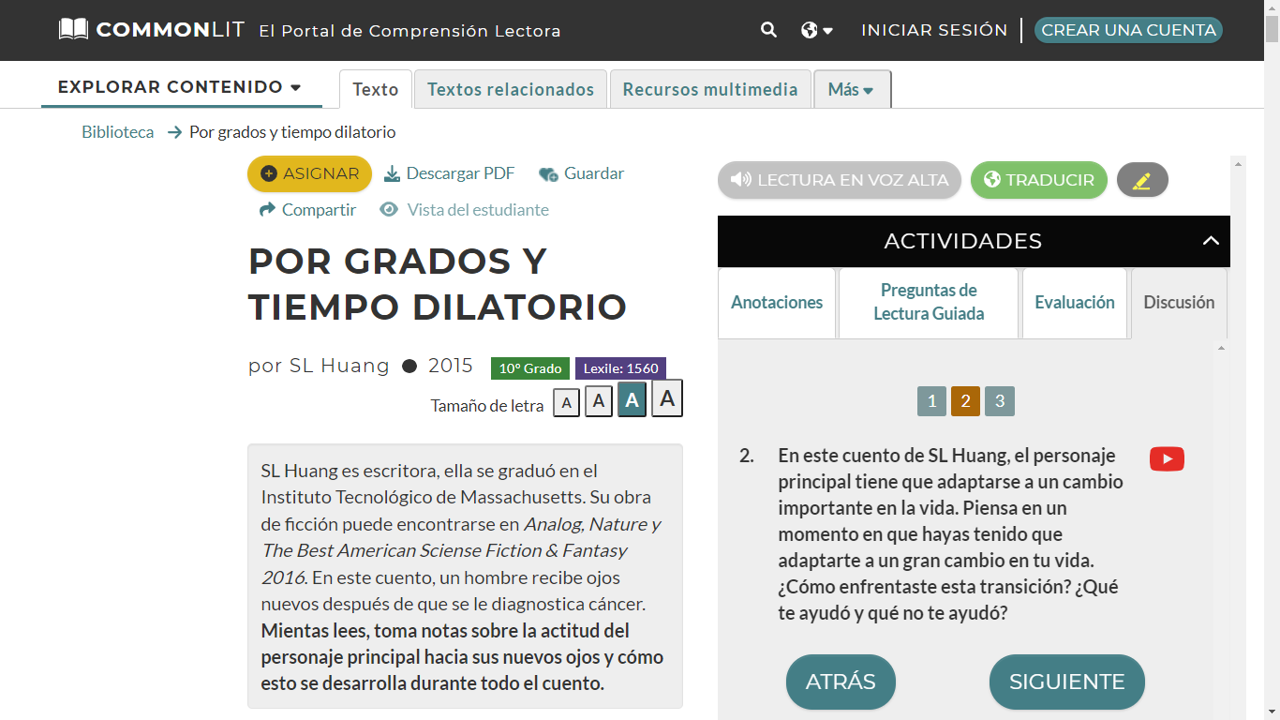Choose the largest Tamaño de letra option
This screenshot has width=1280, height=720.
point(666,399)
